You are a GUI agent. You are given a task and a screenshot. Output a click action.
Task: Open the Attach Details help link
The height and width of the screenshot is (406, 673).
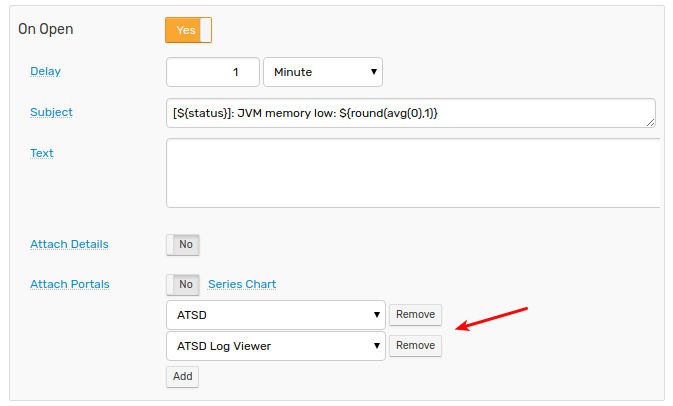tap(69, 244)
